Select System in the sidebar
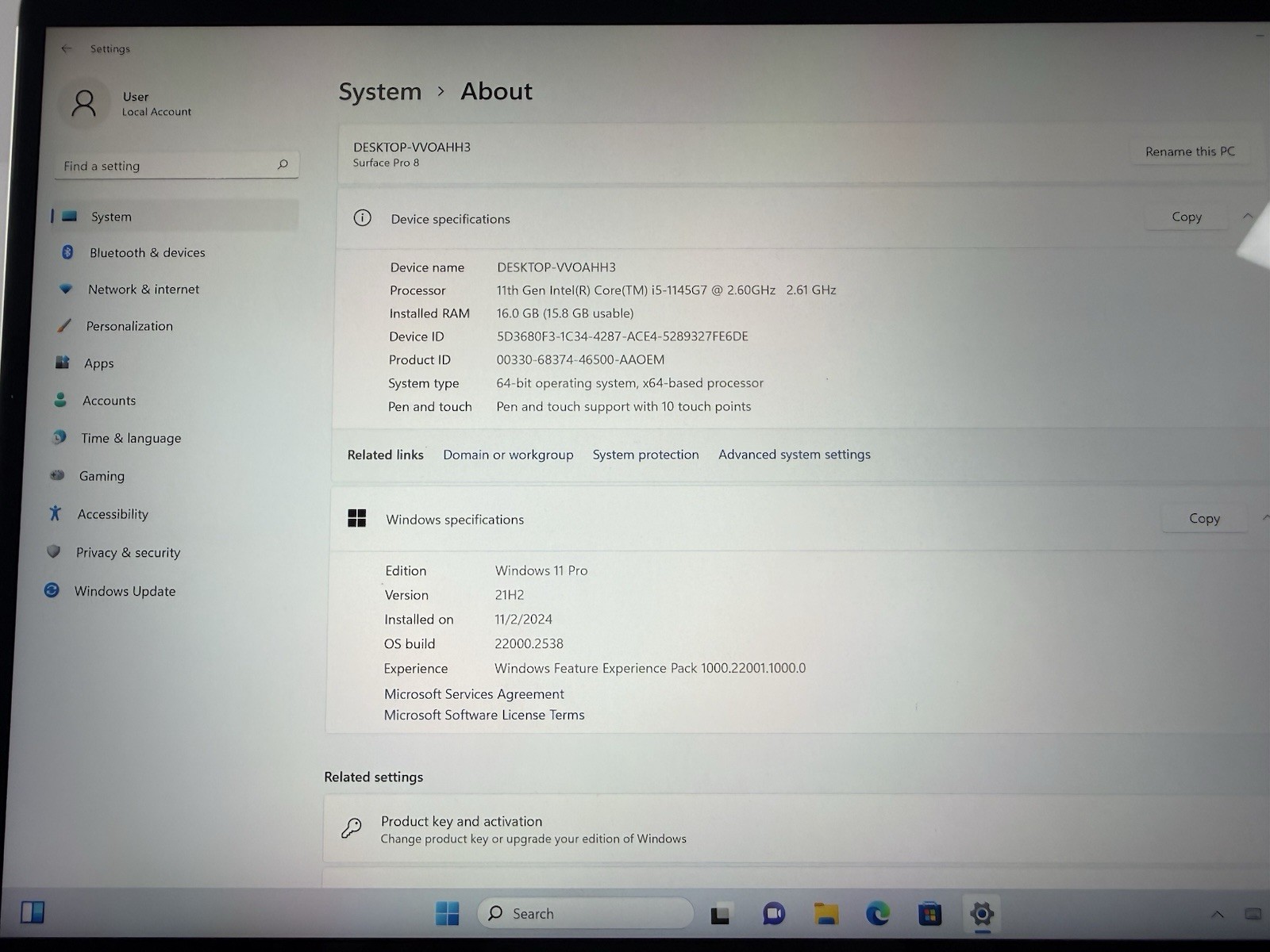 pos(175,217)
